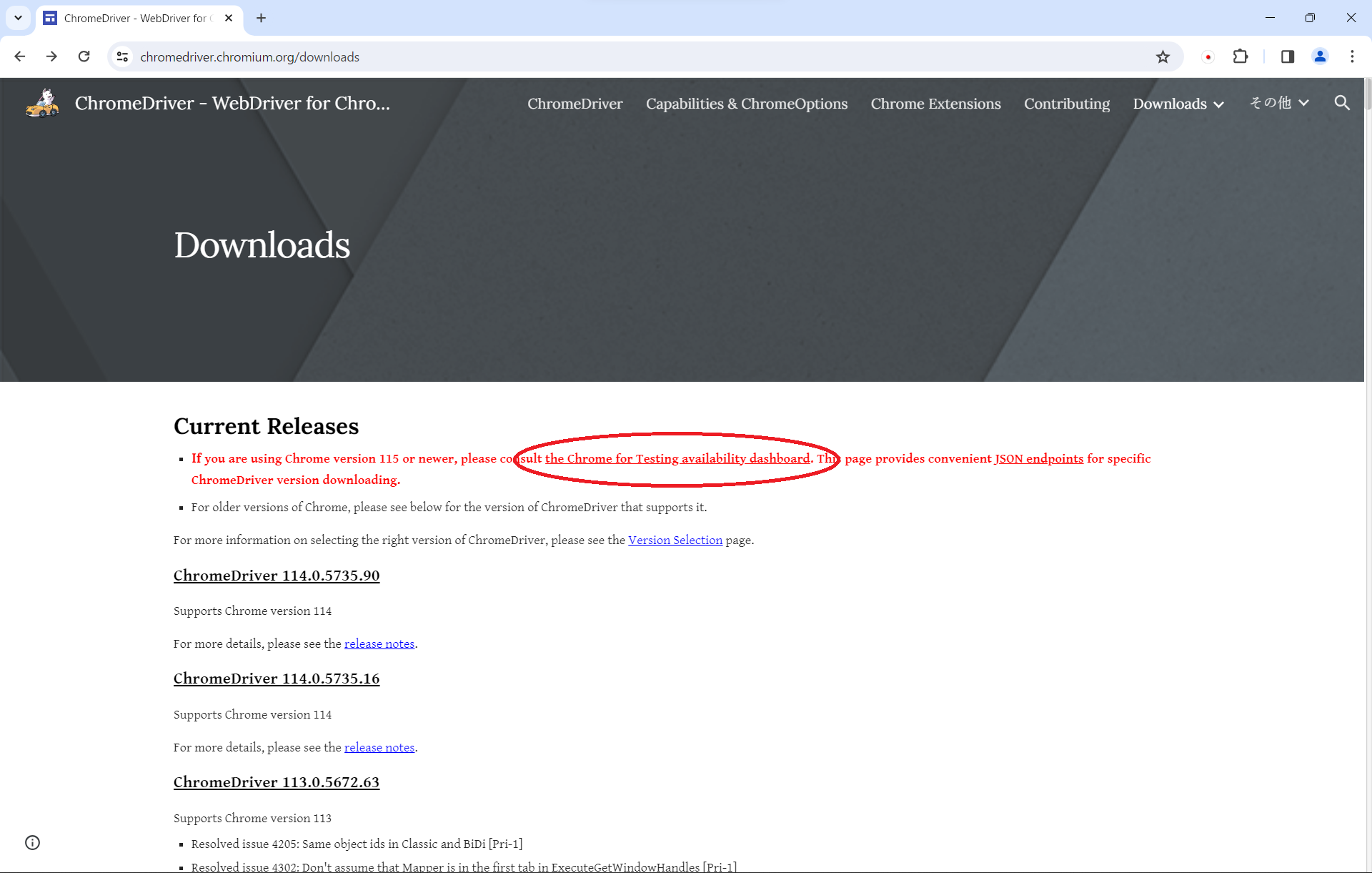Screen dimensions: 1372x873
Task: Expand the その他 navigation menu
Action: [x=1279, y=103]
